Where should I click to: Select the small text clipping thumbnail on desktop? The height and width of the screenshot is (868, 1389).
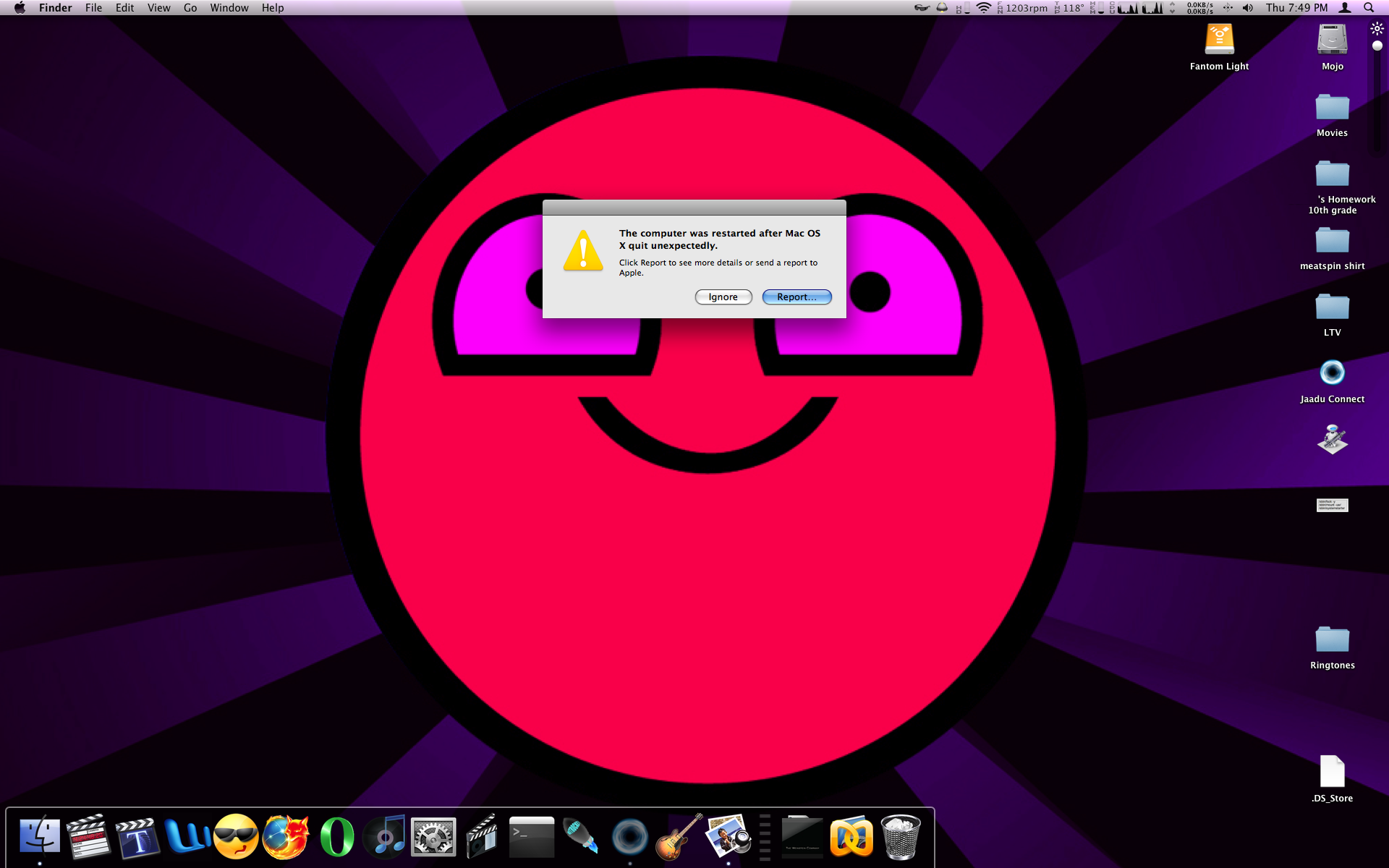click(1332, 505)
